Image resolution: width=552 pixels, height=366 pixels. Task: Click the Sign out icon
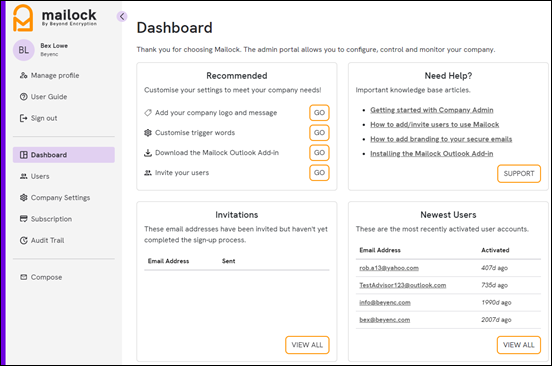pos(24,118)
